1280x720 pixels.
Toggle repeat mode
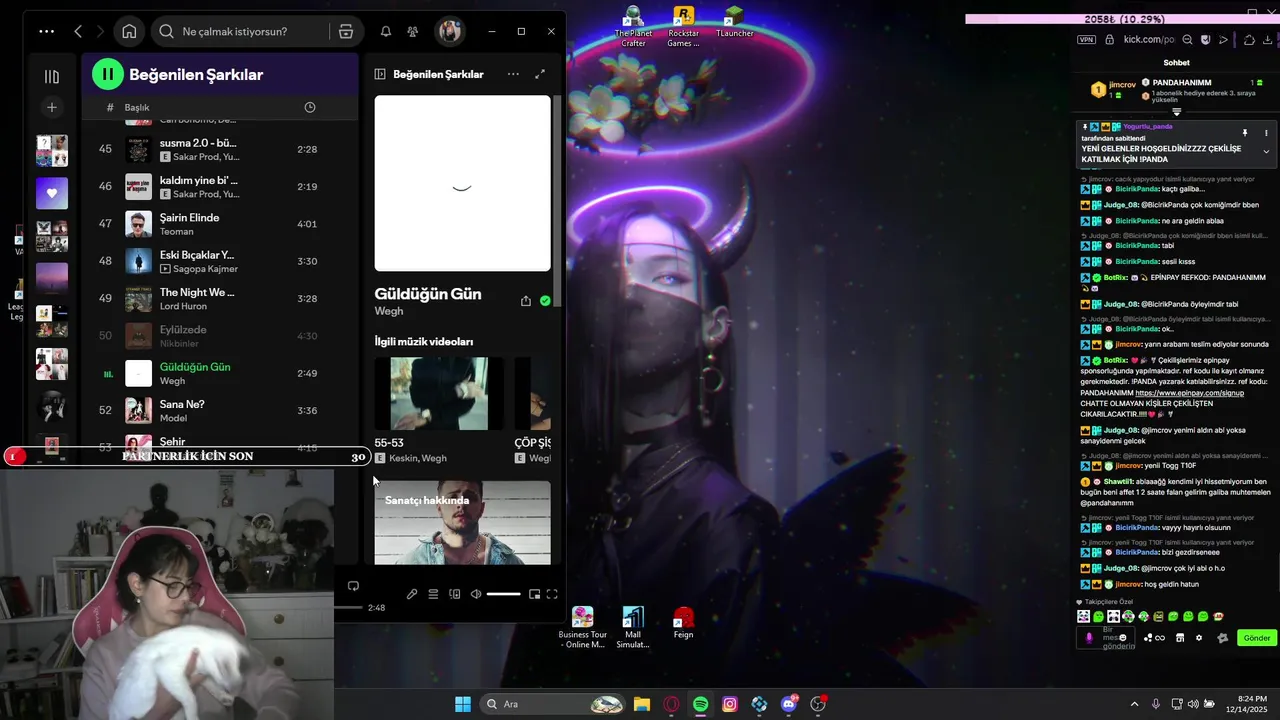(353, 586)
